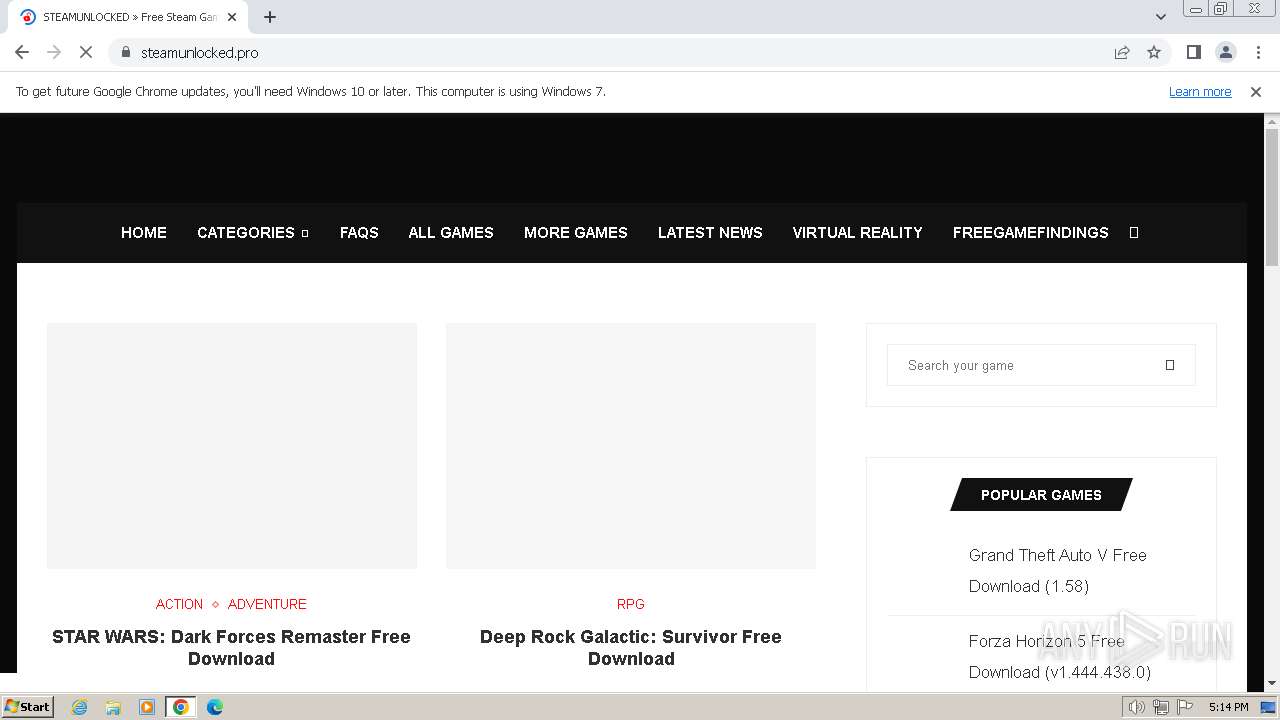
Task: Open media player from taskbar
Action: click(147, 707)
